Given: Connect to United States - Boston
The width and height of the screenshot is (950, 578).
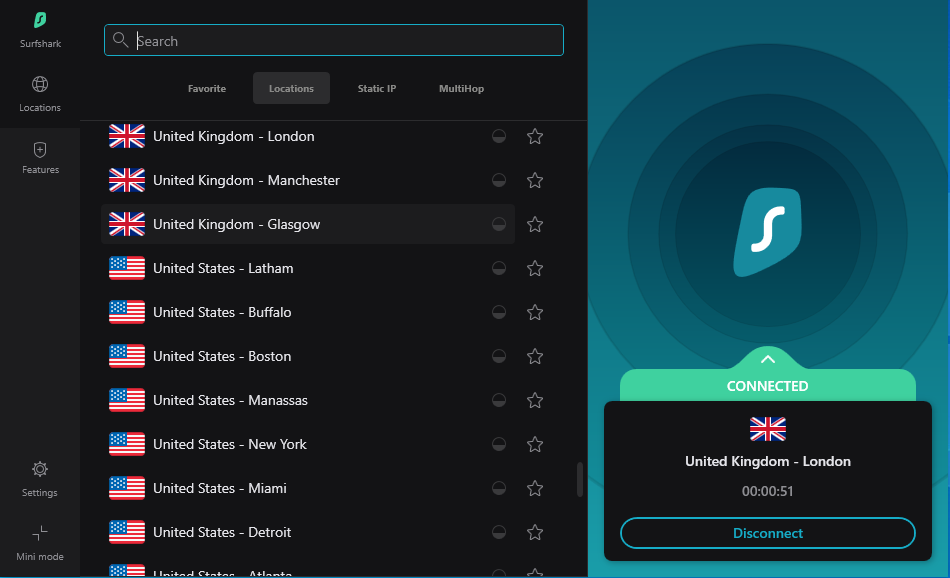Looking at the screenshot, I should (308, 356).
